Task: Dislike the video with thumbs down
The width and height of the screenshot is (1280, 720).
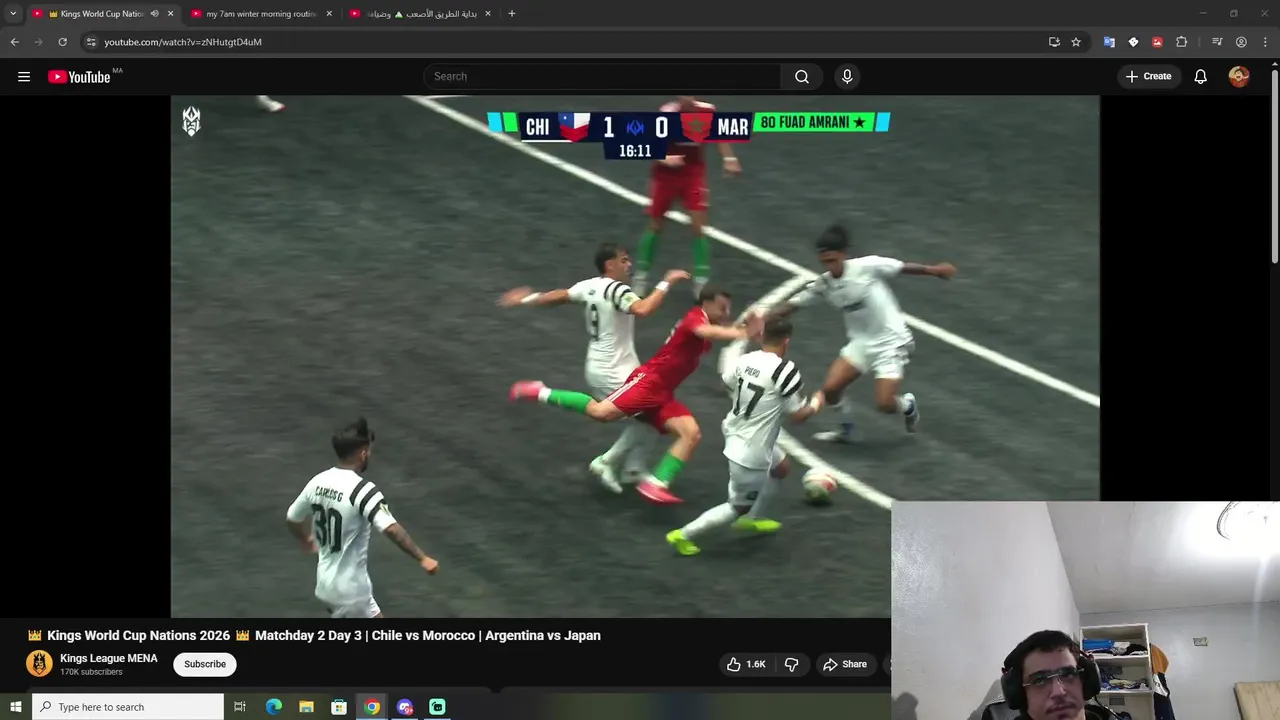Action: click(x=791, y=664)
